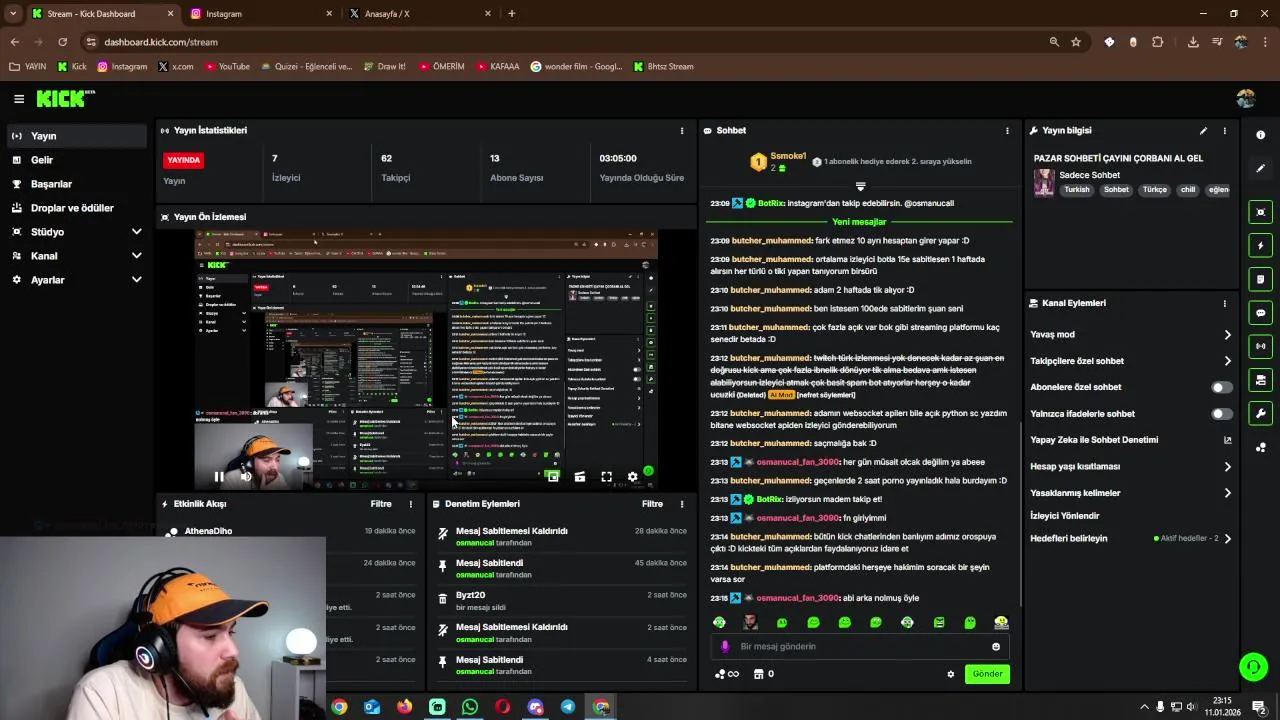Toggle the chat bubble widget icon in the right rail
This screenshot has width=1280, height=720.
click(x=1260, y=313)
